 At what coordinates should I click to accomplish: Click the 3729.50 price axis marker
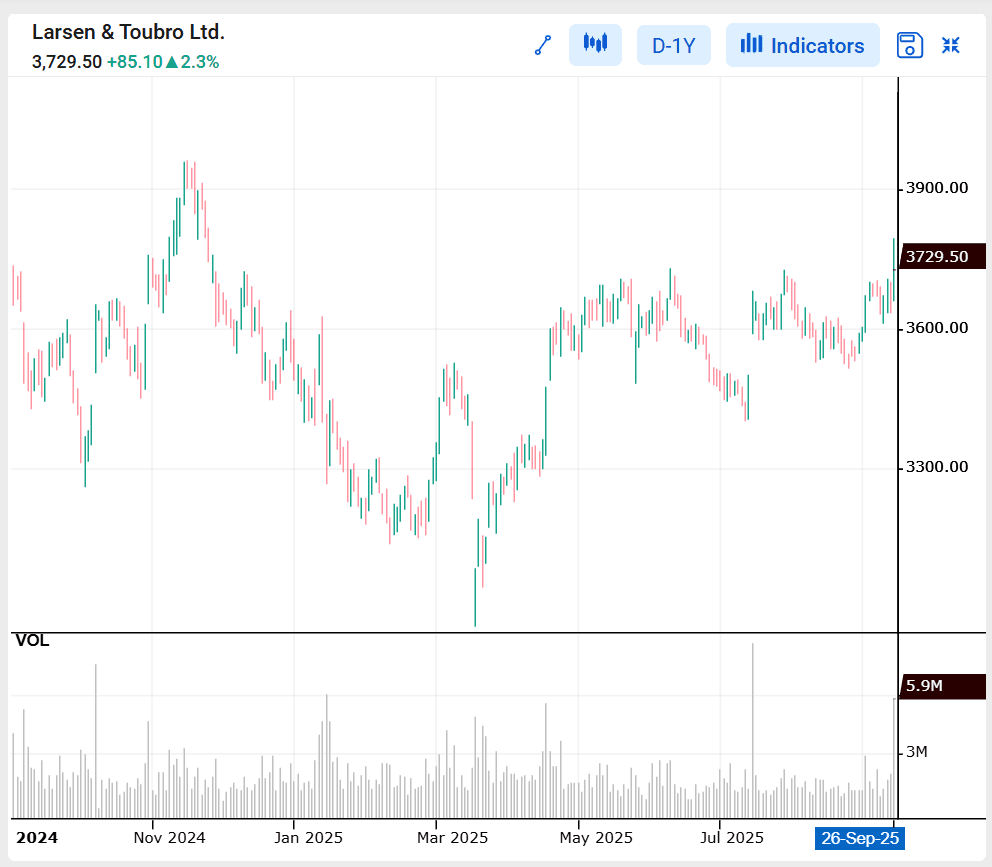[x=942, y=256]
